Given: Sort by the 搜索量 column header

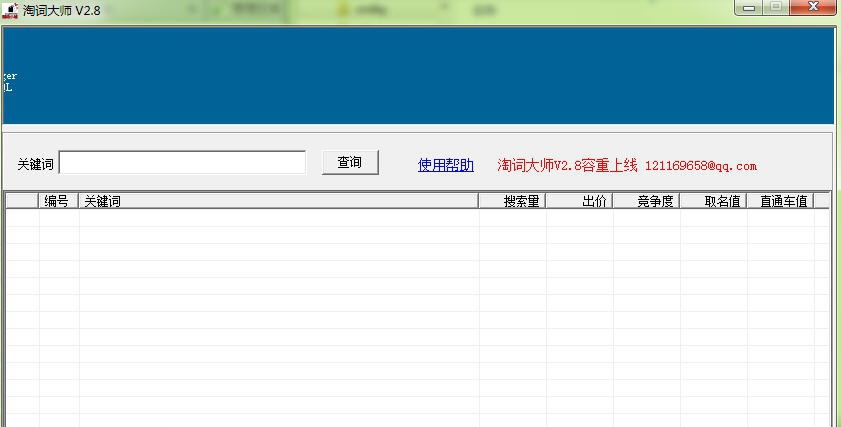Looking at the screenshot, I should point(512,201).
